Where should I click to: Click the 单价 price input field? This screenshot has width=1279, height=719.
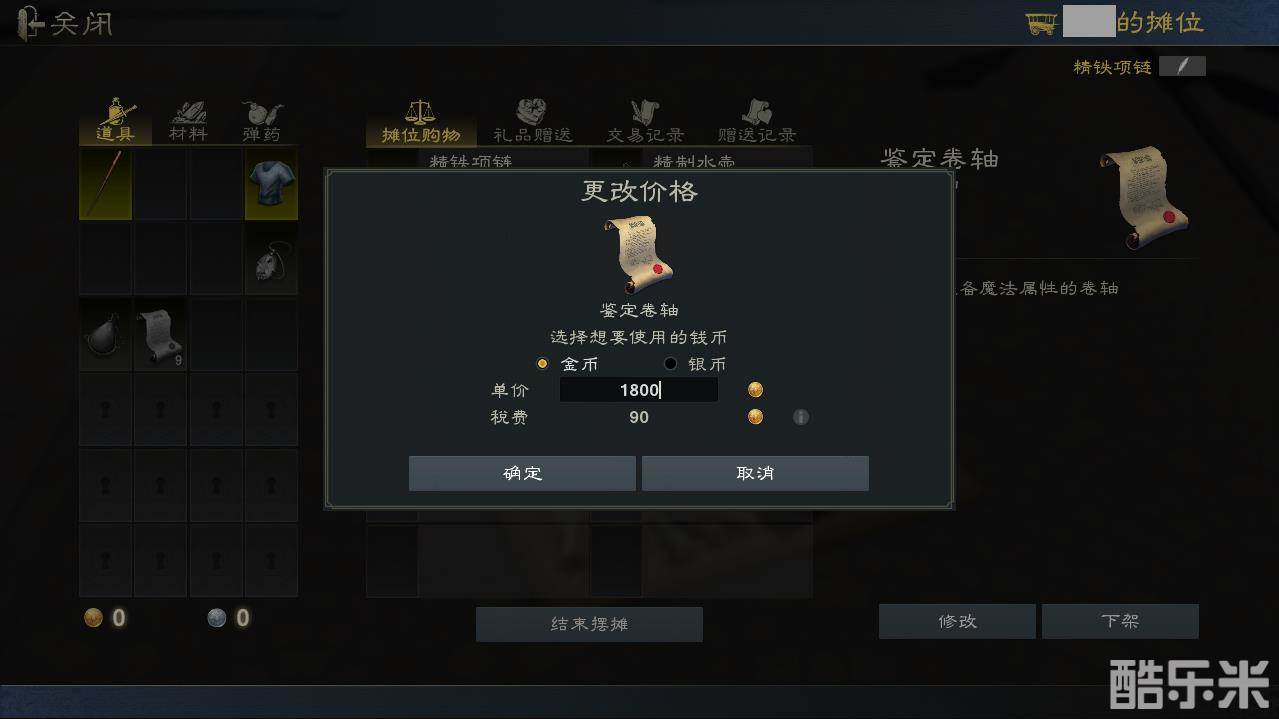pos(638,390)
